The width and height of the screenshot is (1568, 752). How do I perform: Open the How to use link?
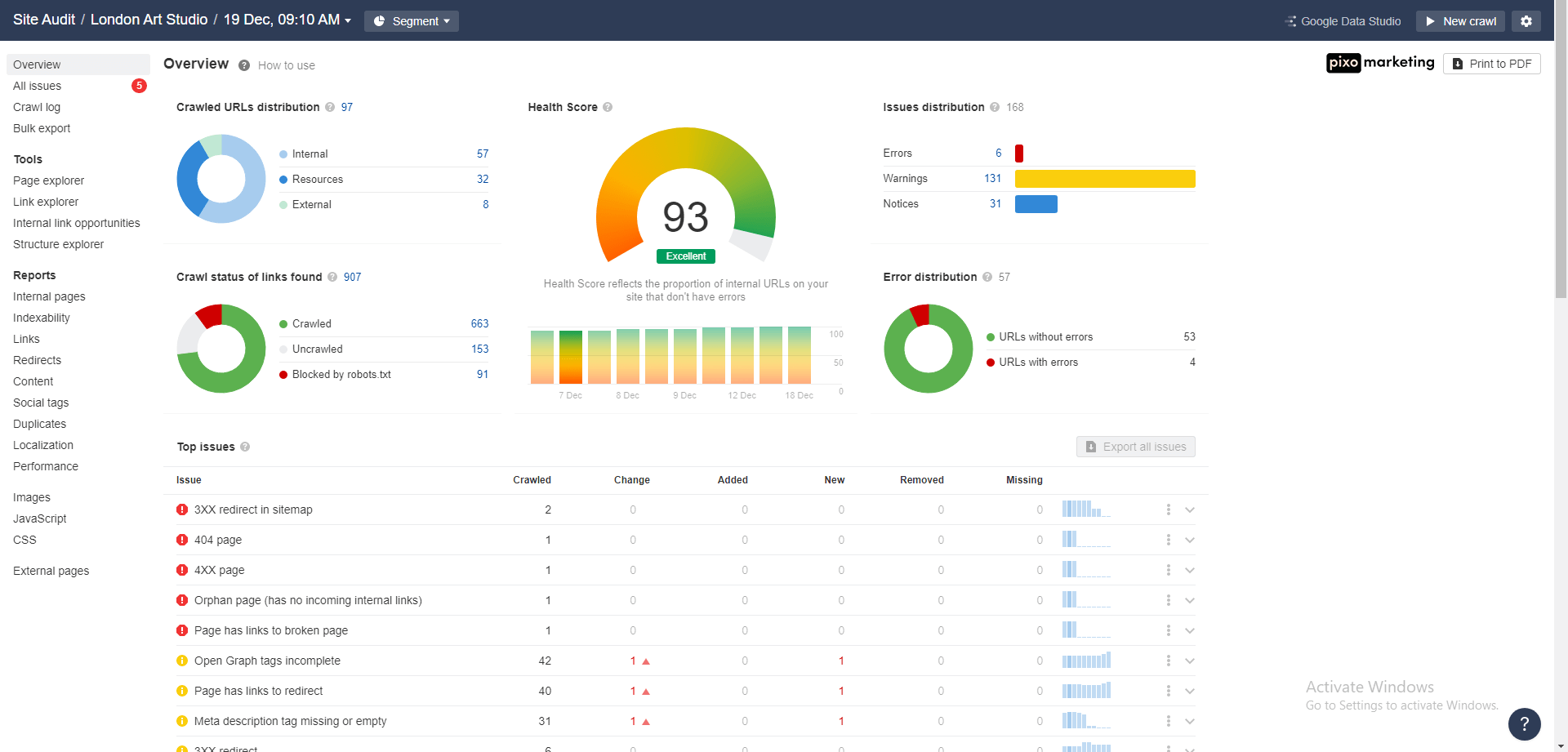(x=286, y=65)
